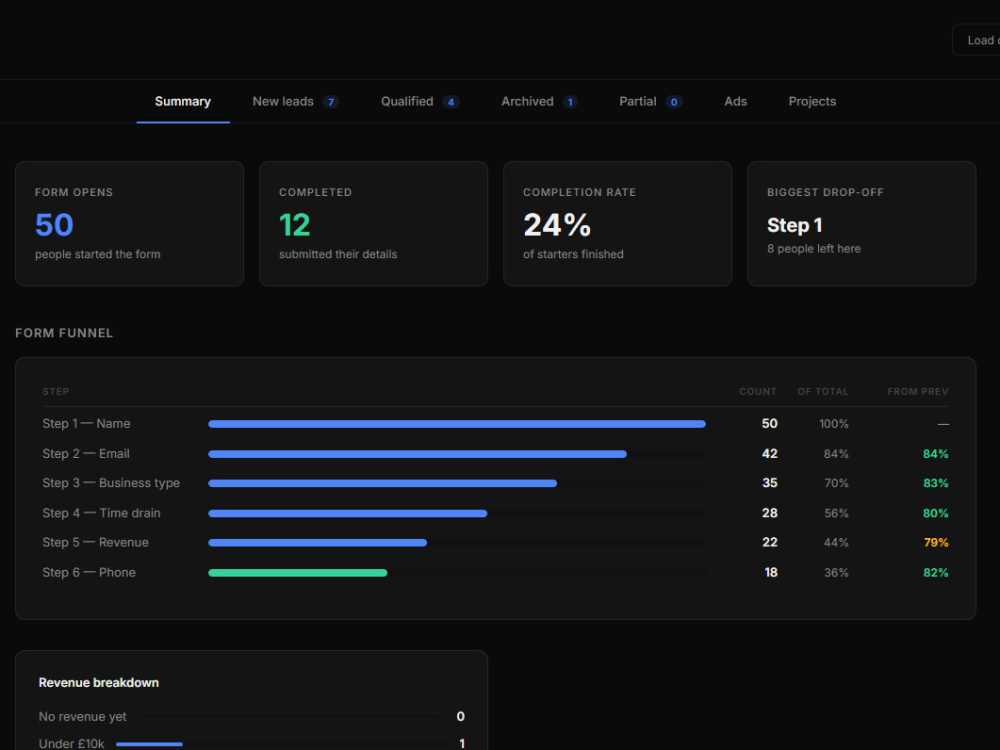Click the OF TOTAL column header
The height and width of the screenshot is (750, 1000).
coord(823,392)
